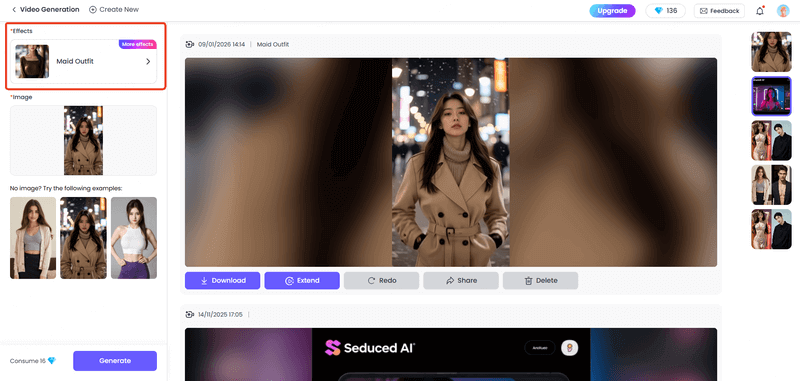This screenshot has width=800, height=381.
Task: Delete the generated video
Action: click(x=540, y=281)
